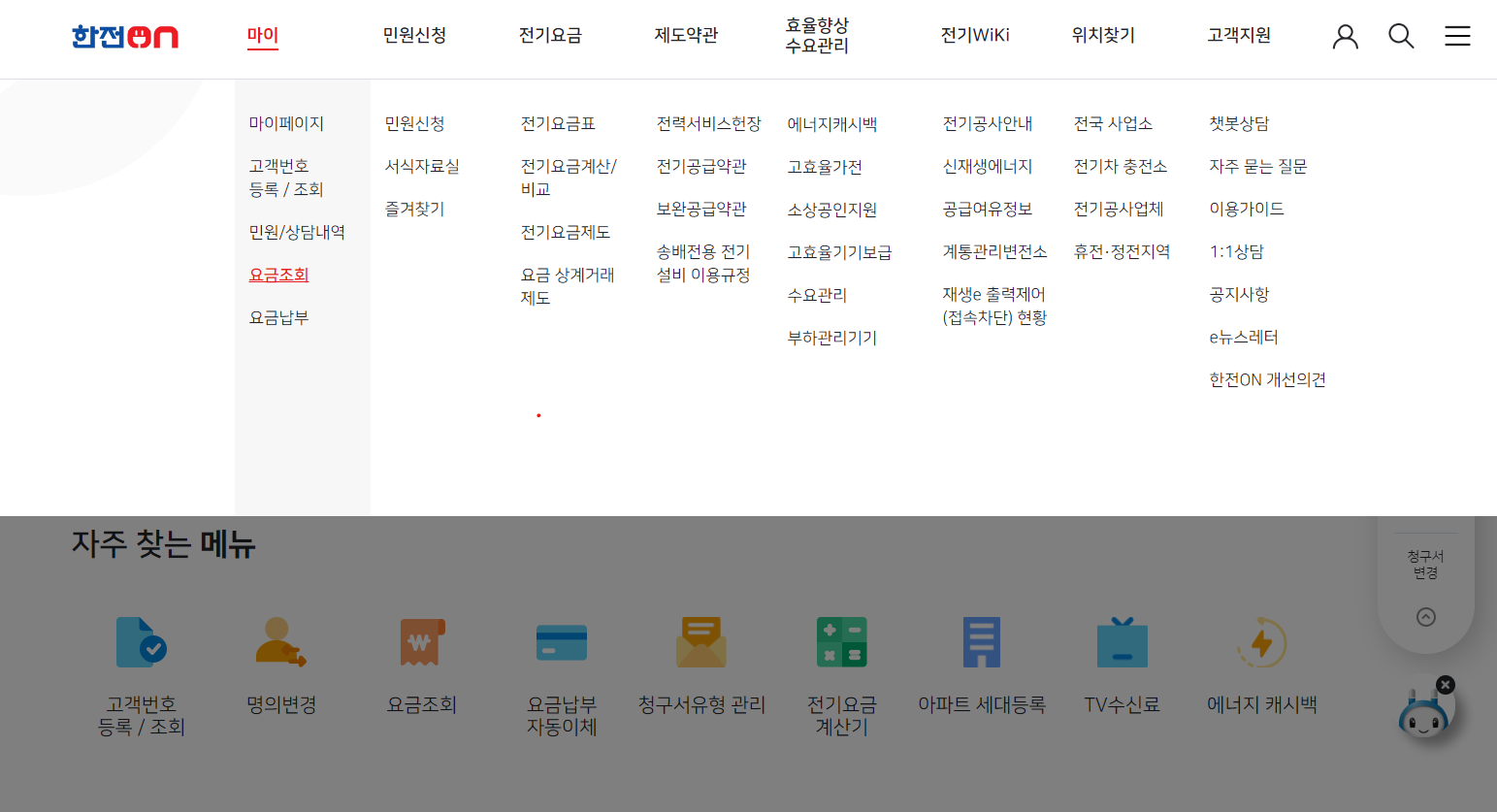This screenshot has width=1497, height=812.
Task: Open the hamburger full menu icon
Action: point(1457,37)
